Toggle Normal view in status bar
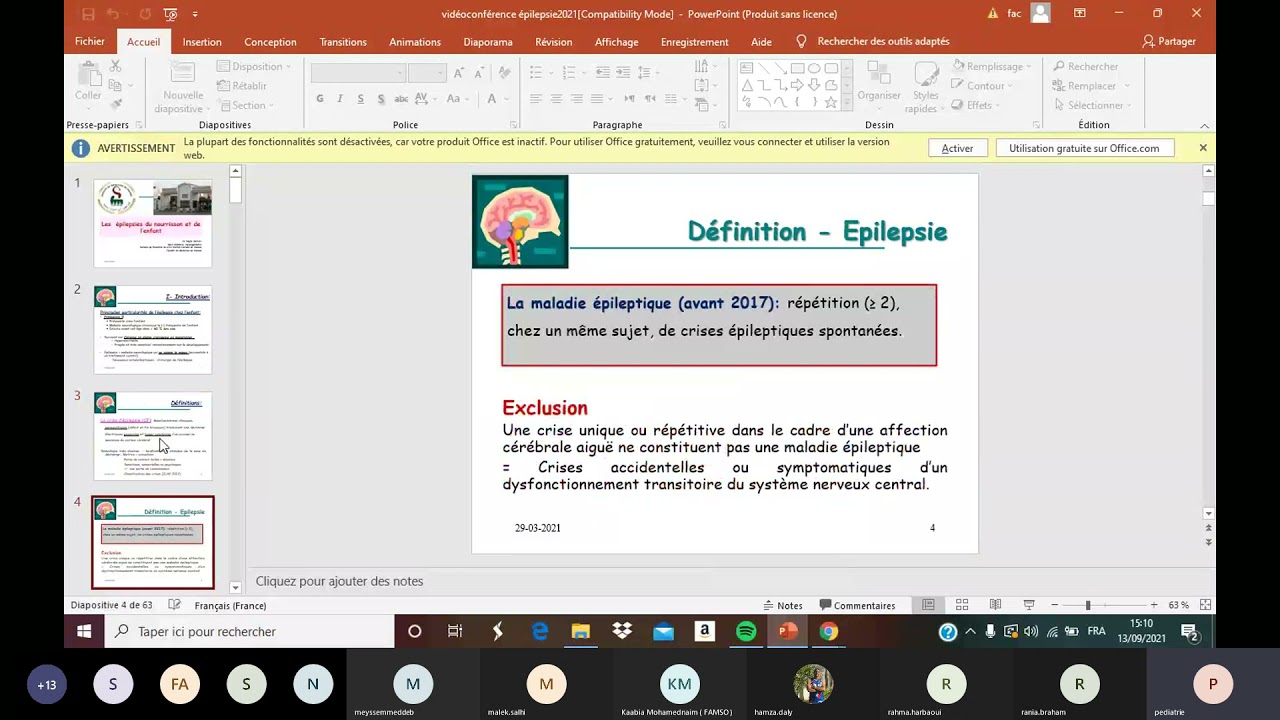The width and height of the screenshot is (1280, 720). click(x=929, y=605)
